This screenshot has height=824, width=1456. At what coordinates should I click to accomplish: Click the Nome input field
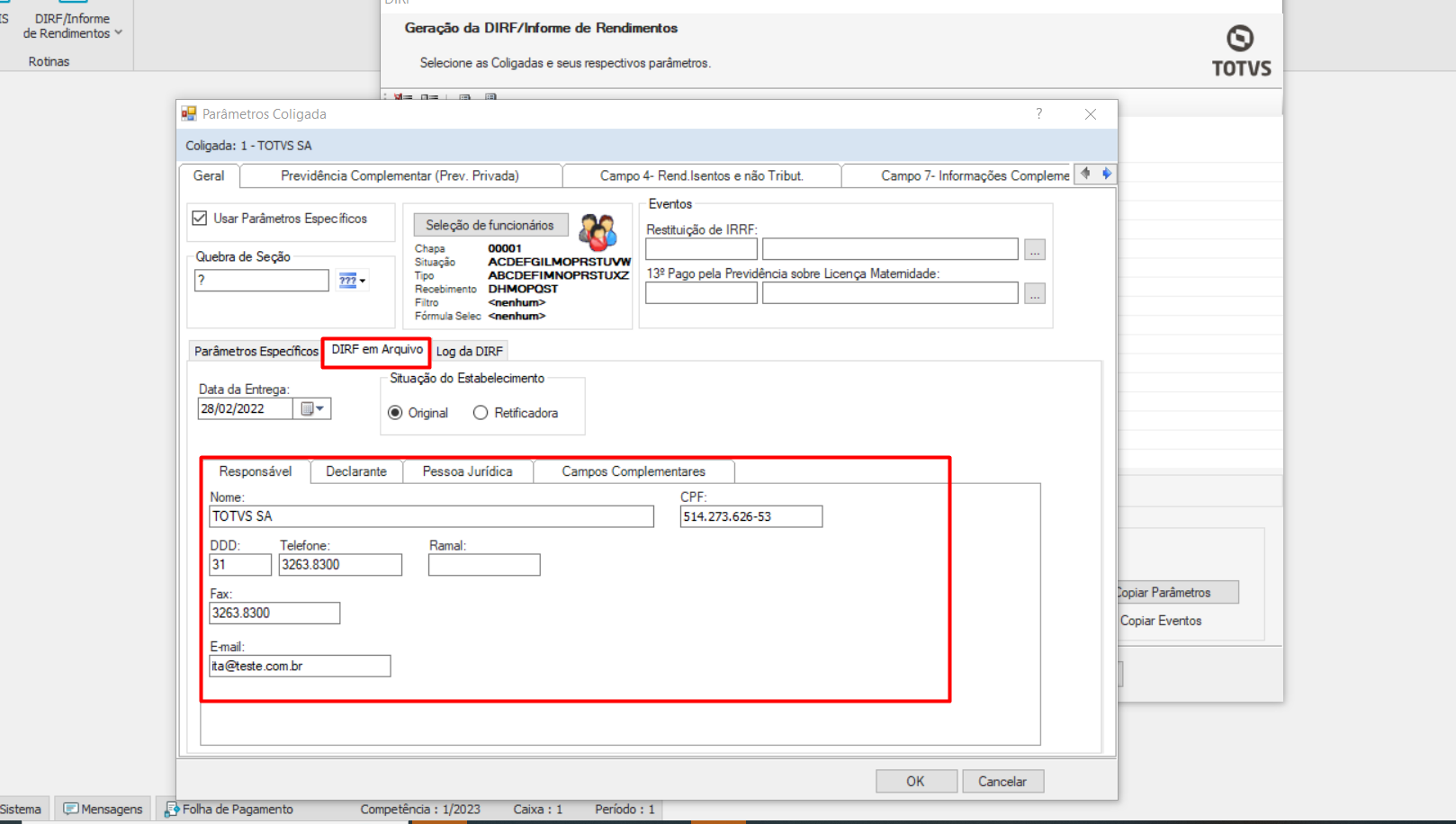pos(432,516)
